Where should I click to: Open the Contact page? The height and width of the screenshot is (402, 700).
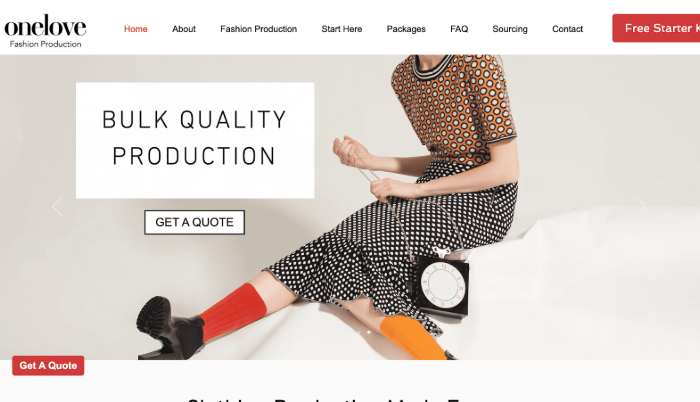(567, 29)
